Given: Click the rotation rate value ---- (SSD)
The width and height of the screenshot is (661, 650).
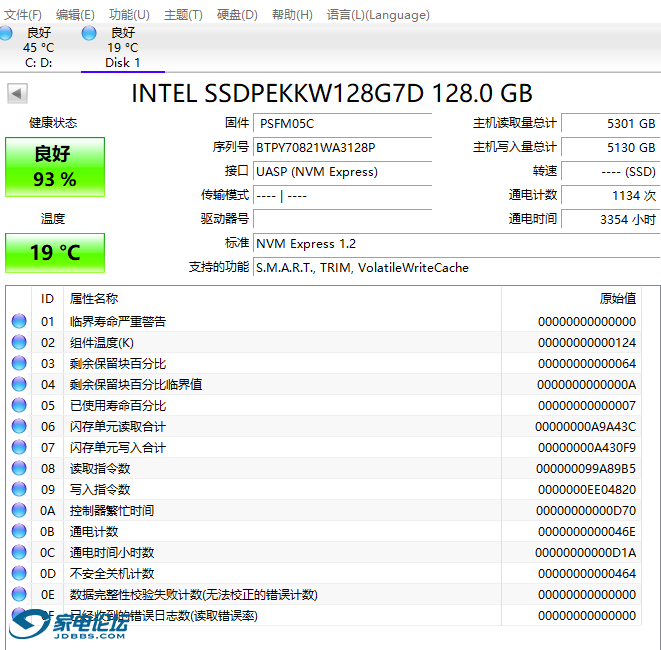Looking at the screenshot, I should [610, 172].
